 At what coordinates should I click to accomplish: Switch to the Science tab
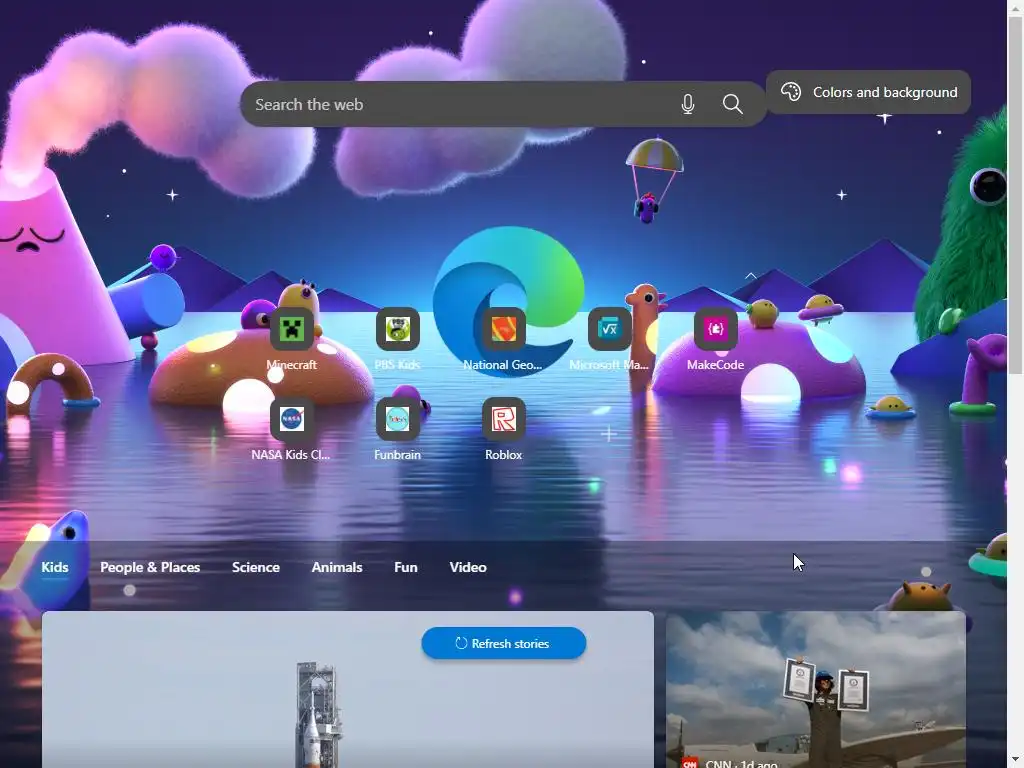pyautogui.click(x=256, y=567)
